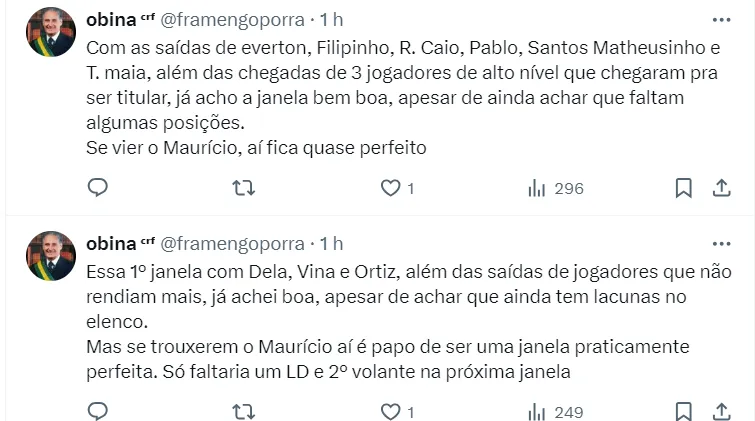Image resolution: width=755 pixels, height=421 pixels.
Task: Like the second tweet about Ortiz
Action: pyautogui.click(x=391, y=411)
